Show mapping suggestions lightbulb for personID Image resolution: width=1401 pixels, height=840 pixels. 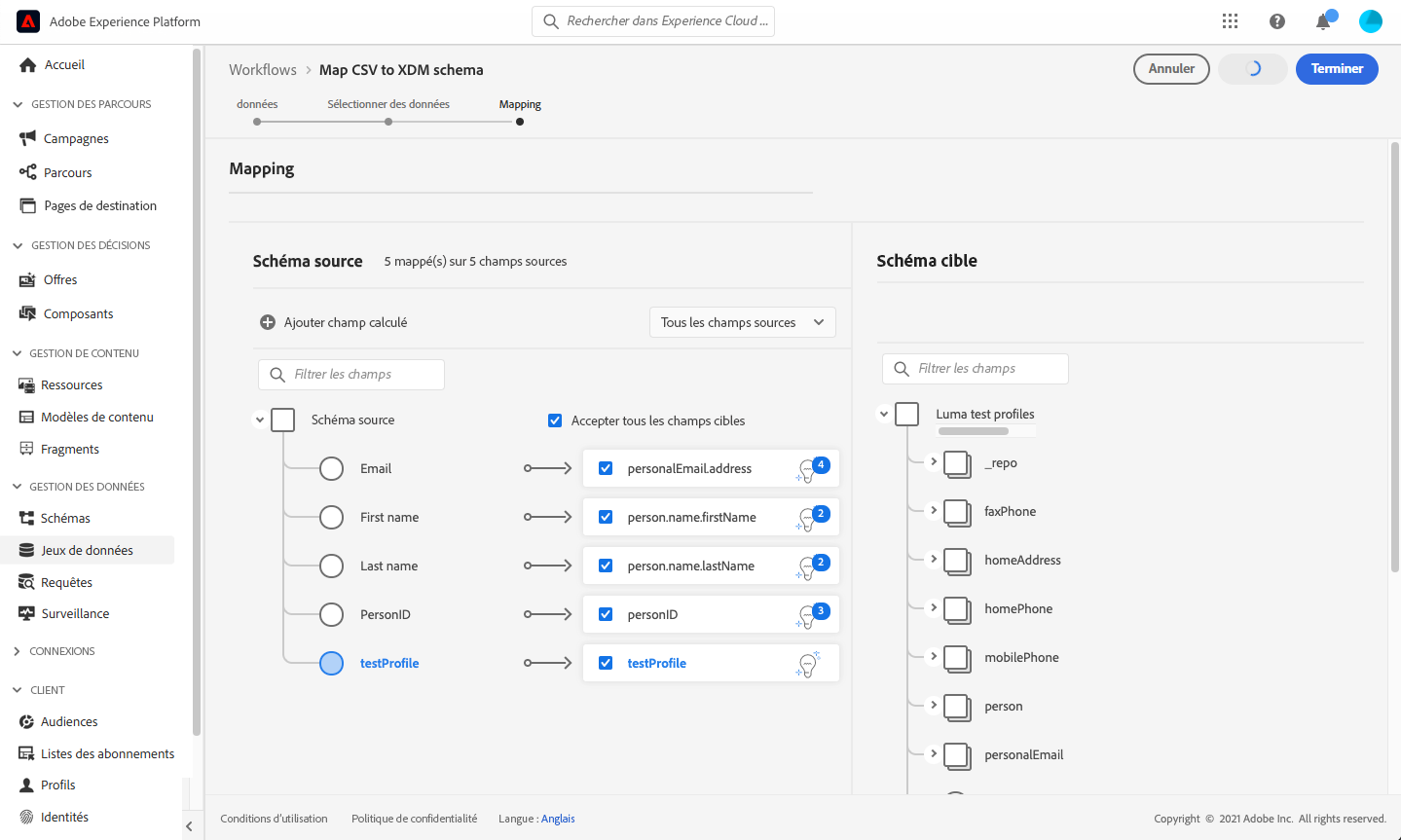pos(808,616)
